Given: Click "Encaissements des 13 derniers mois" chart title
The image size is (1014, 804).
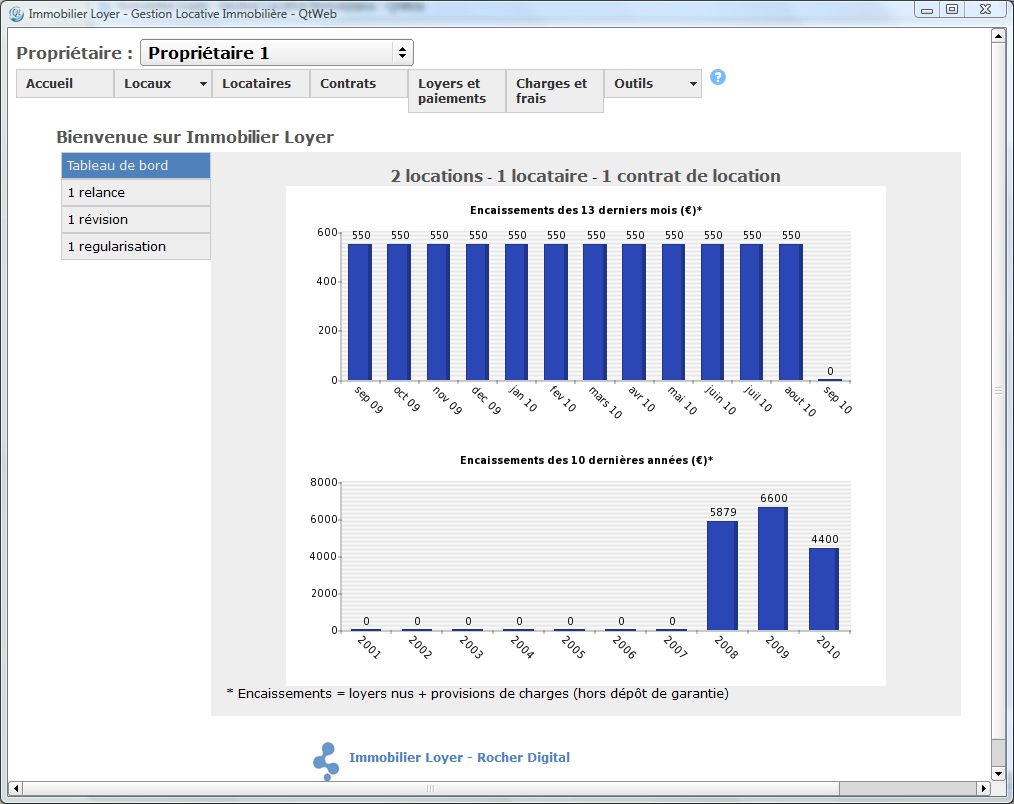Looking at the screenshot, I should tap(586, 210).
